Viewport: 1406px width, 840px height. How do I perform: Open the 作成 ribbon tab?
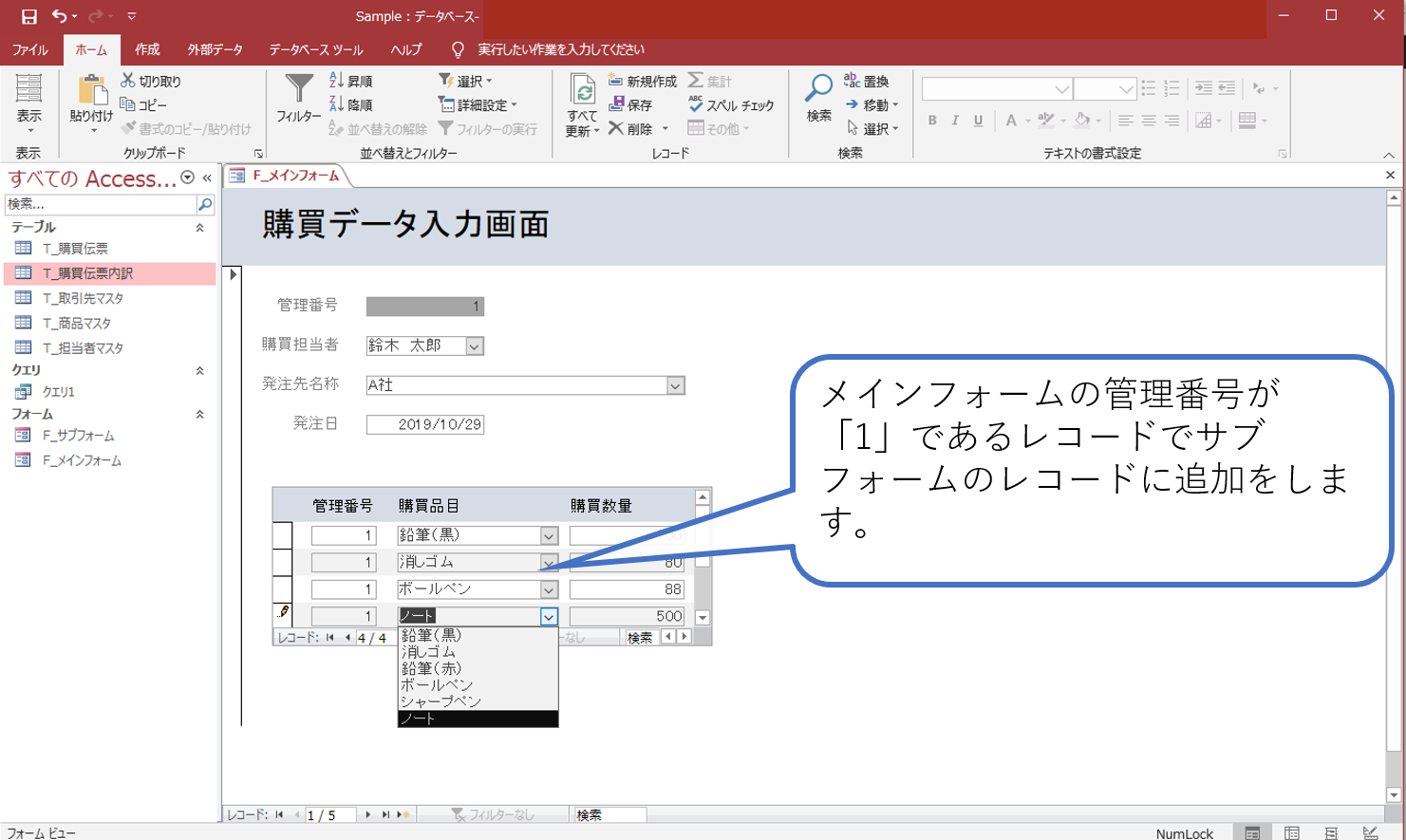click(147, 49)
